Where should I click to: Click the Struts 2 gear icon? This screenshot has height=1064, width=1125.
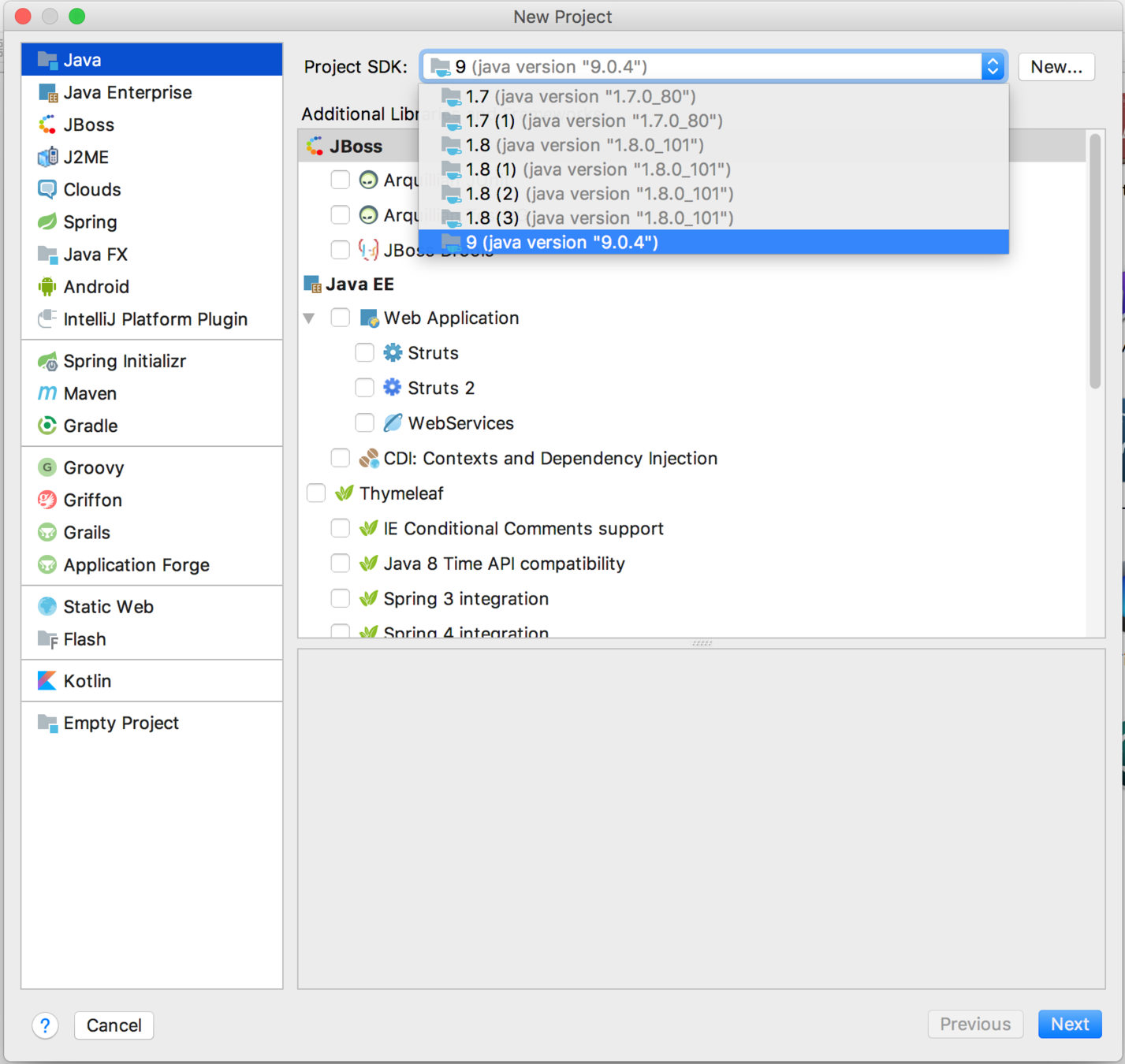pyautogui.click(x=393, y=388)
